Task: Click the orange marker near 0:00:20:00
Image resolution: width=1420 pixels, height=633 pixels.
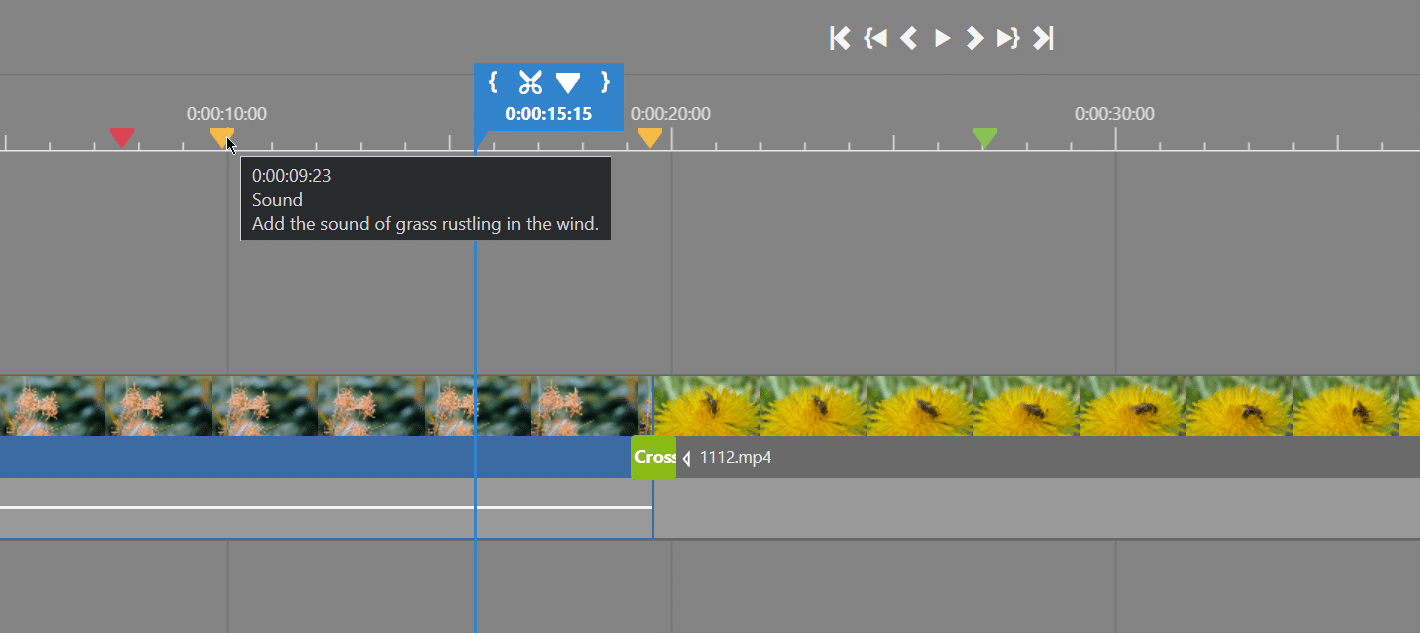Action: pos(650,137)
